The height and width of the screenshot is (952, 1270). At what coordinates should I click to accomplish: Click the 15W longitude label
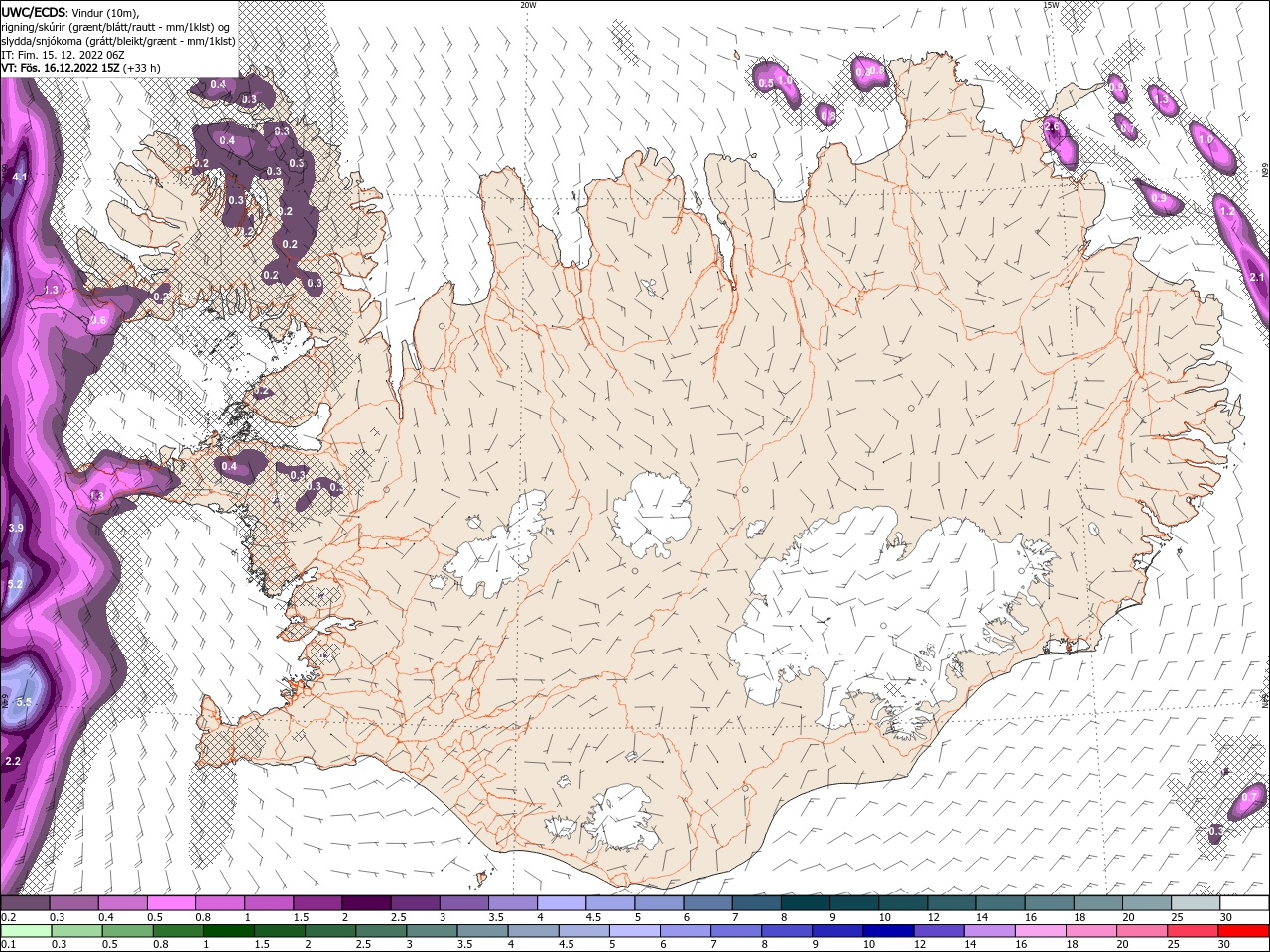[x=1050, y=5]
